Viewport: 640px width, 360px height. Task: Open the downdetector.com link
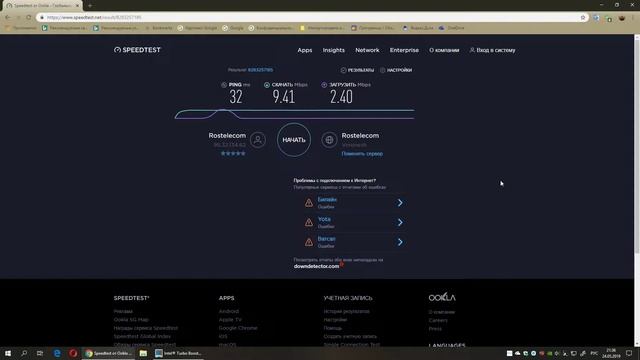coord(316,266)
